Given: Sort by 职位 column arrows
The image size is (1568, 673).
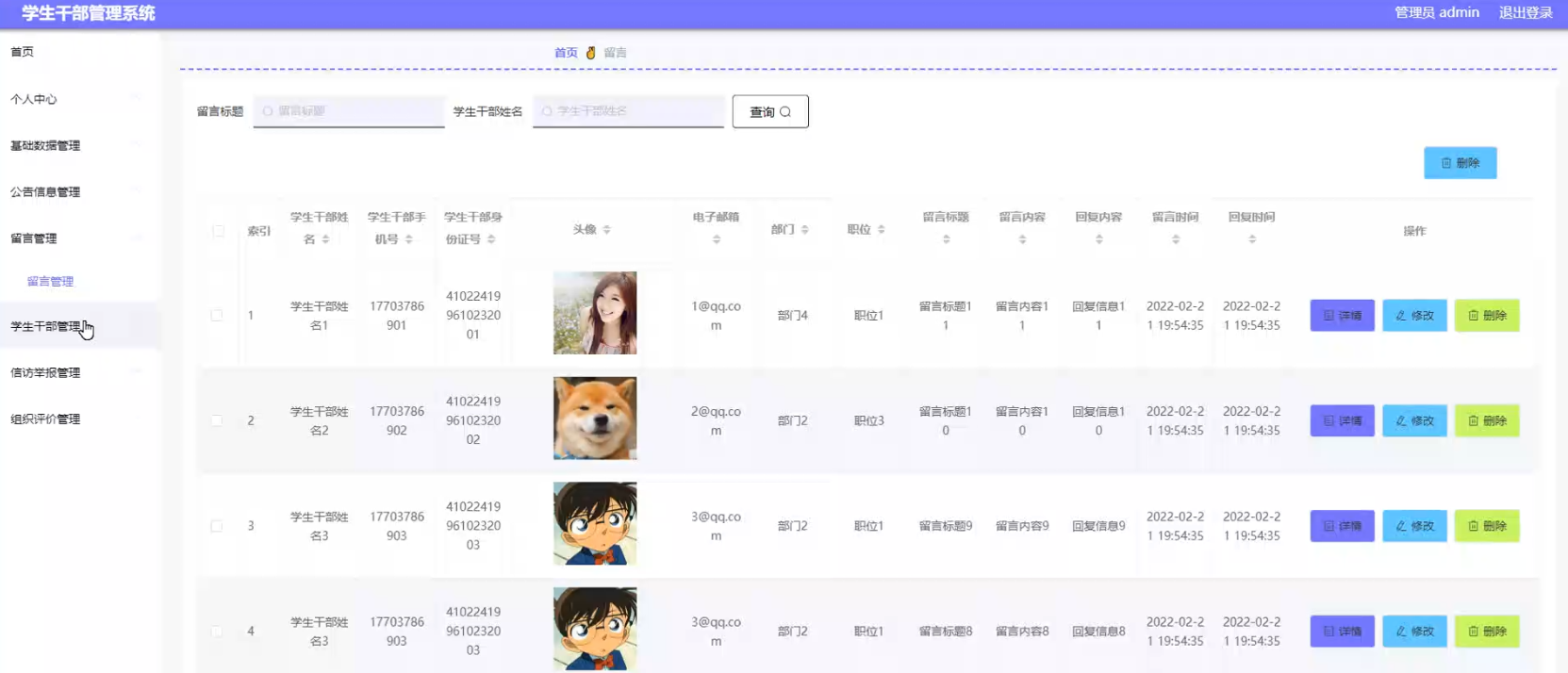Looking at the screenshot, I should tap(882, 230).
